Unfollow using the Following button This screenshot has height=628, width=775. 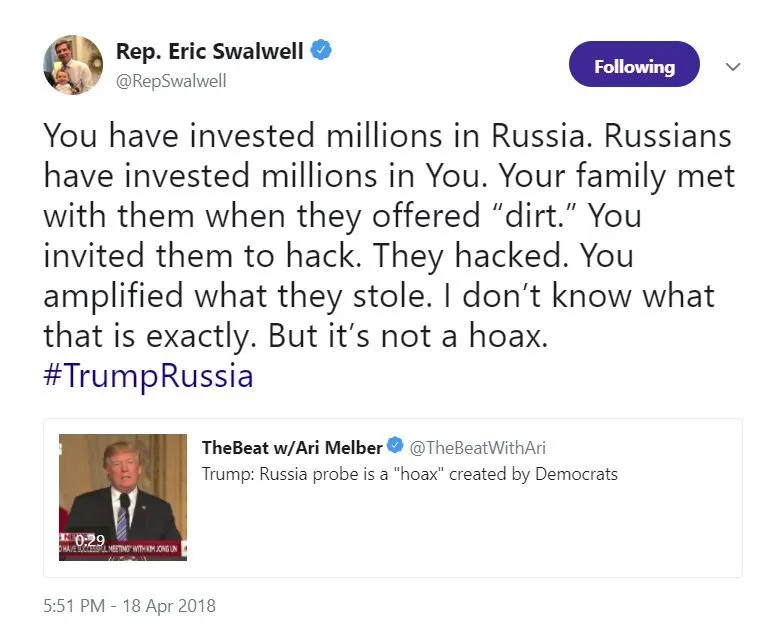pos(634,66)
